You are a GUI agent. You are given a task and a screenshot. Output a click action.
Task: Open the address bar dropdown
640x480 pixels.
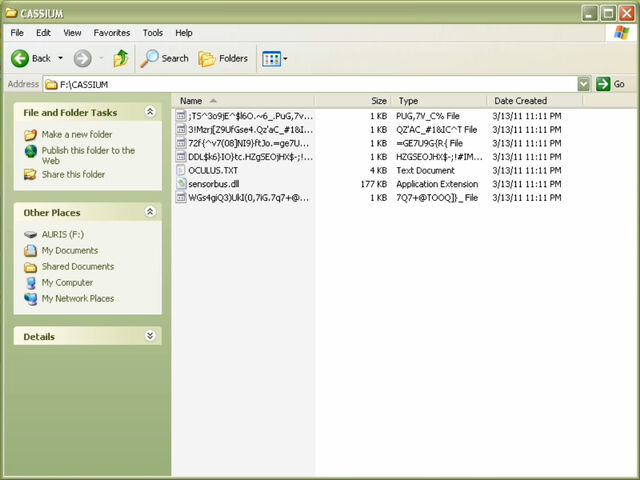pyautogui.click(x=584, y=84)
